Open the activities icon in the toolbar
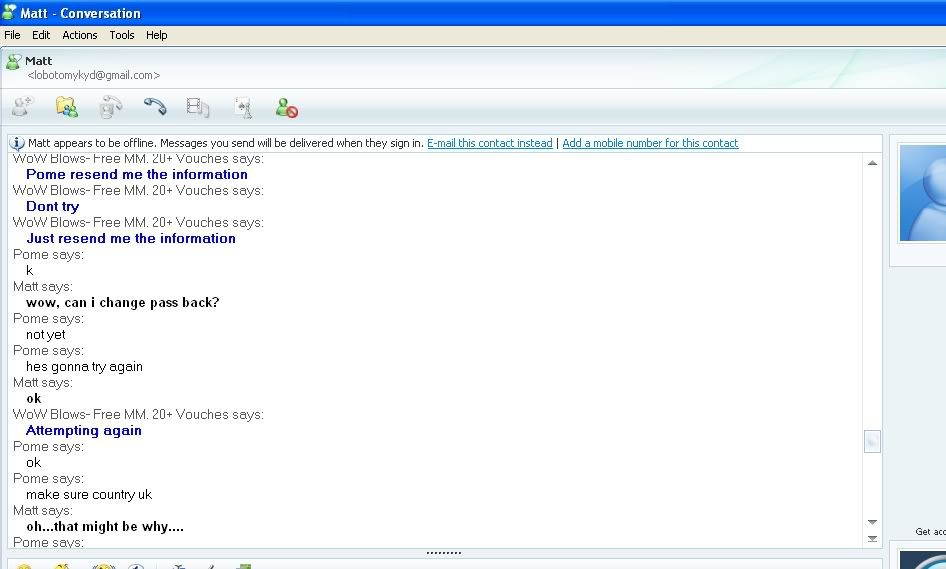 (198, 107)
